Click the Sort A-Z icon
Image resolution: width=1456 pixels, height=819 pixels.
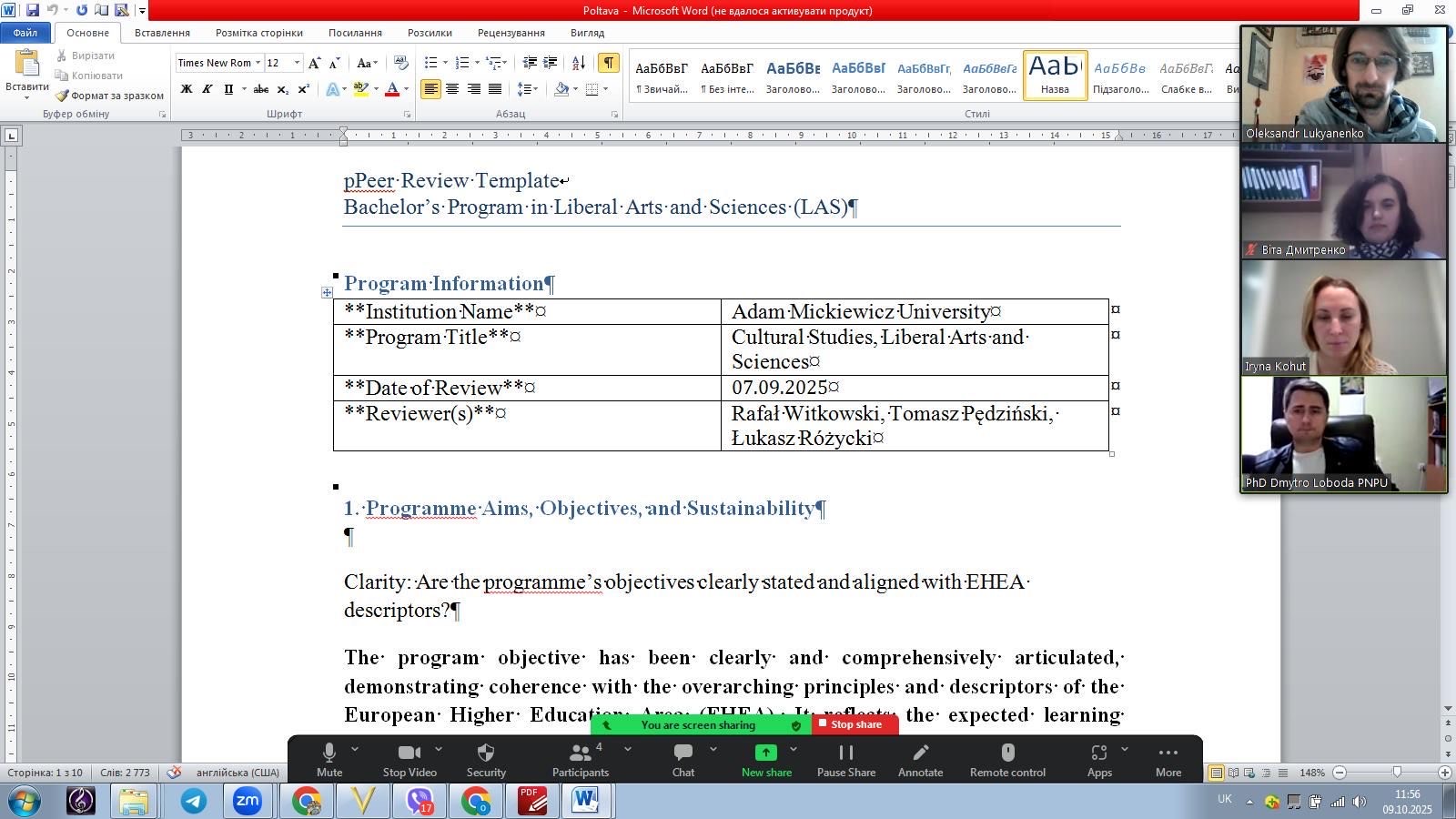click(x=578, y=63)
